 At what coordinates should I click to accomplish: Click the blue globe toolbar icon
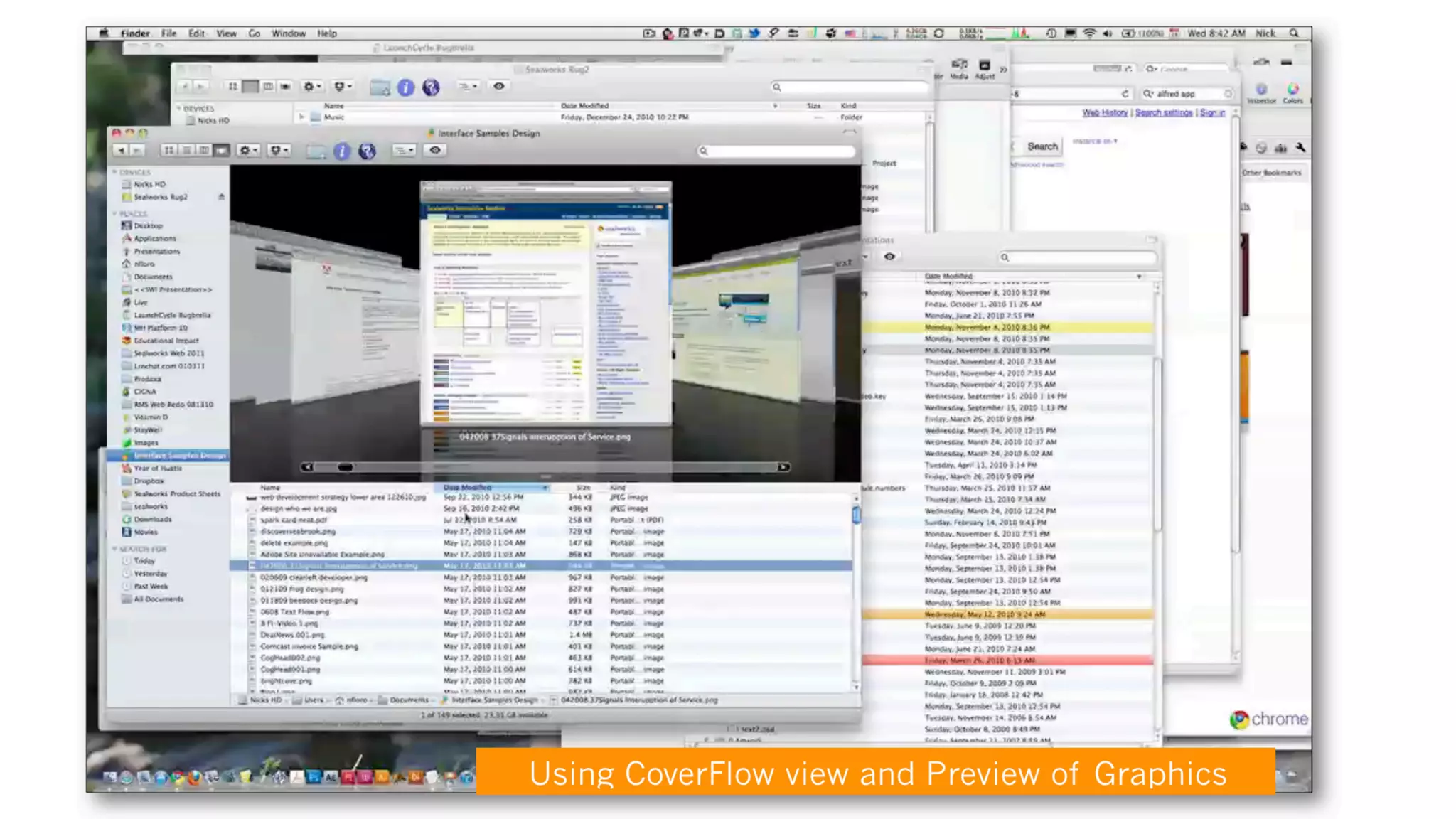coord(367,151)
